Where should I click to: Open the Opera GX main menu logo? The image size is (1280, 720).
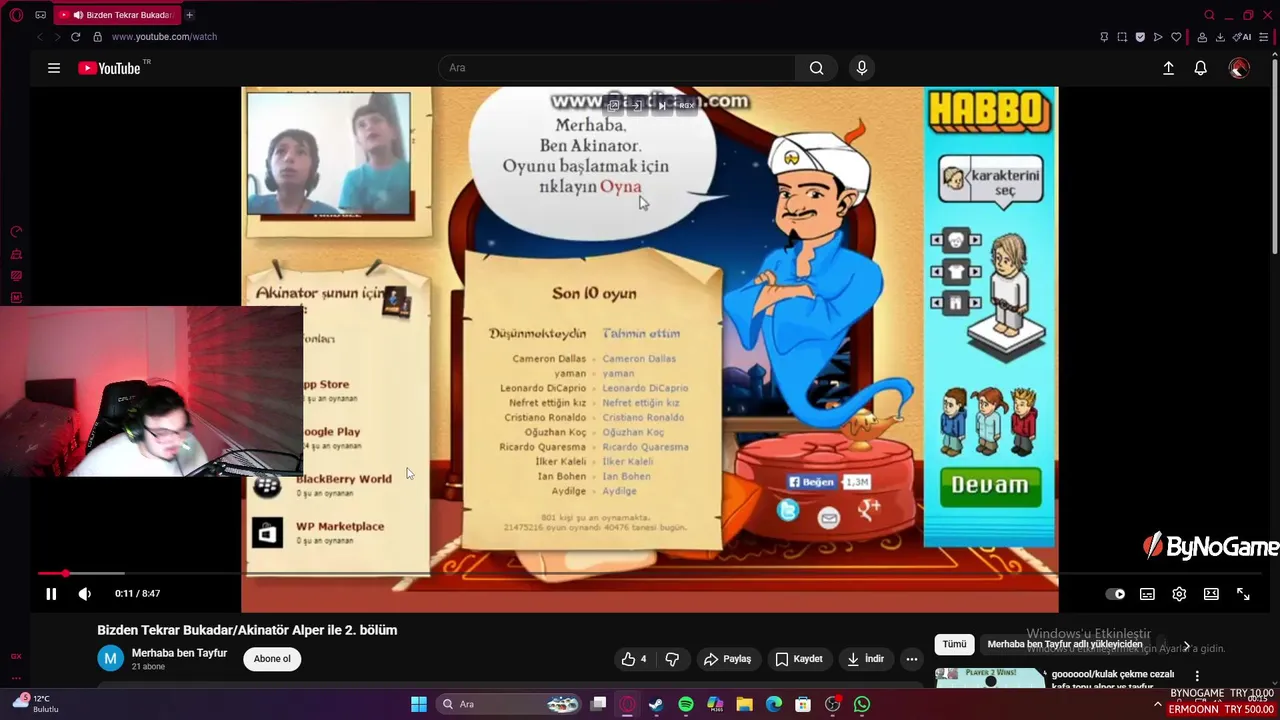pyautogui.click(x=16, y=15)
